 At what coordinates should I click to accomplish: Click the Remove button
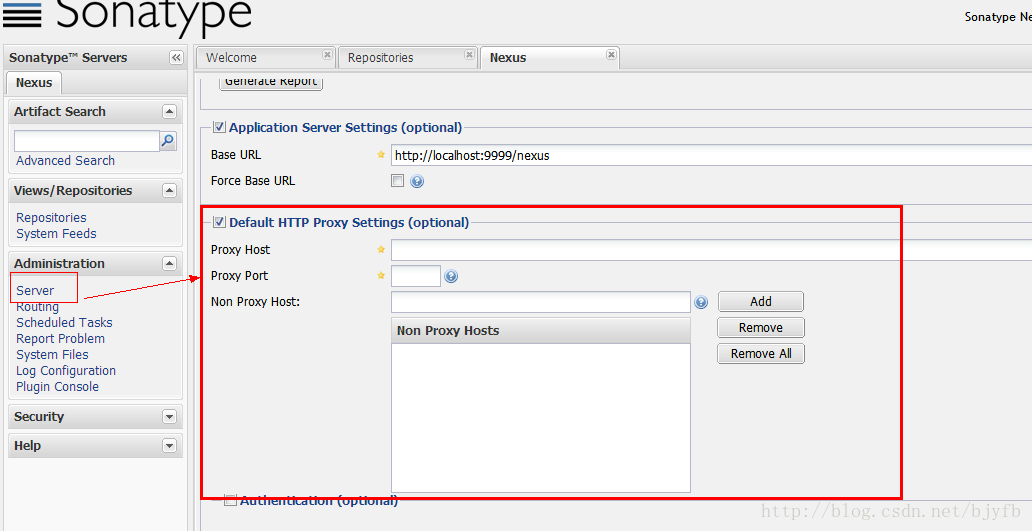pyautogui.click(x=760, y=328)
